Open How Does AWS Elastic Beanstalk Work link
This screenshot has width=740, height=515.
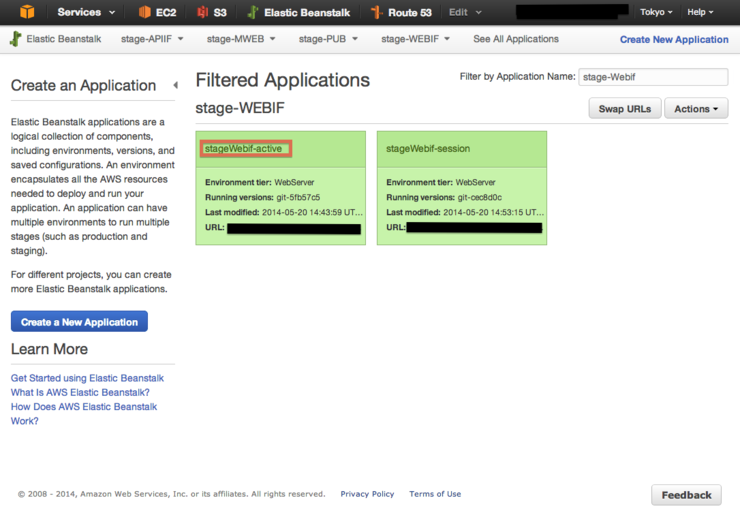pyautogui.click(x=84, y=414)
